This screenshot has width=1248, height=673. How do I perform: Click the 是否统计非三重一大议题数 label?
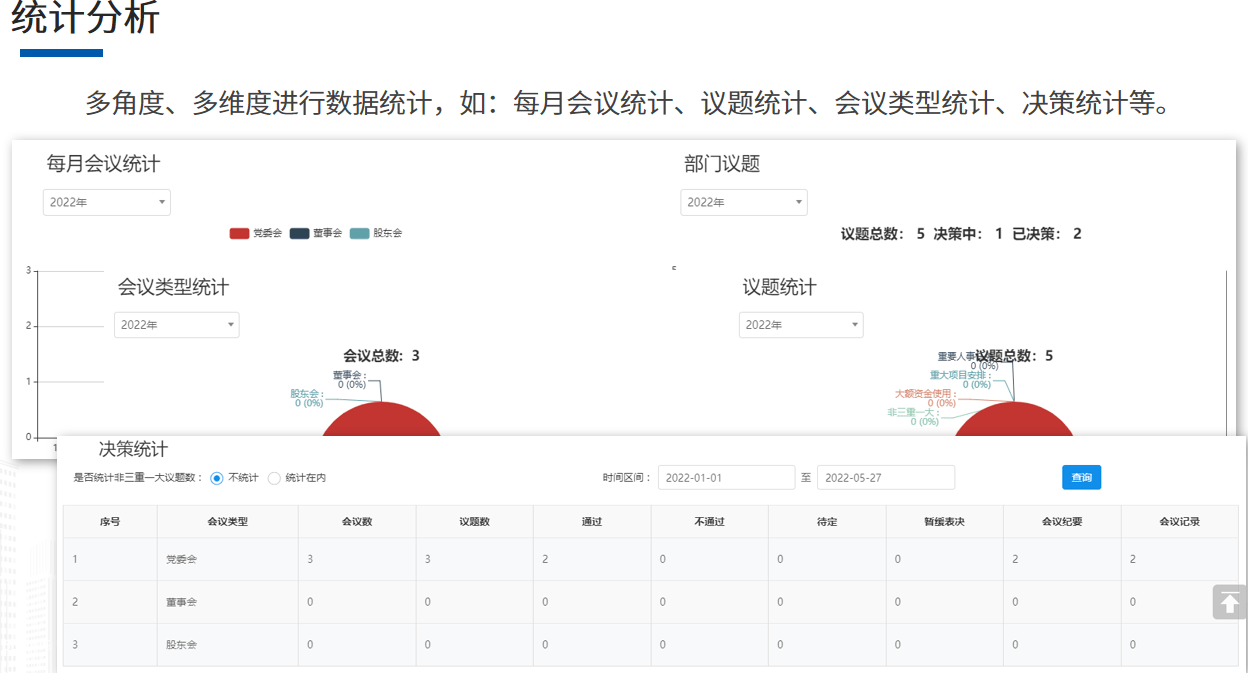[139, 478]
